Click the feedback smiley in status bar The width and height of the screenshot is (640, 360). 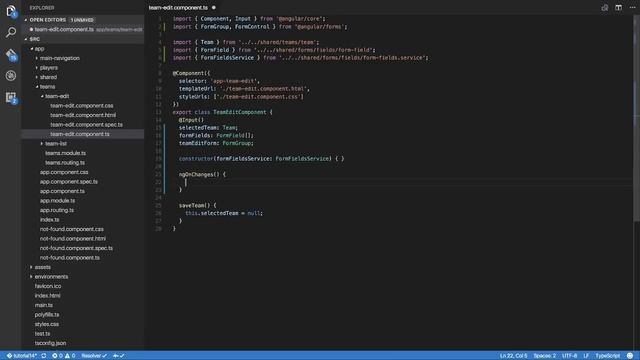coord(630,356)
